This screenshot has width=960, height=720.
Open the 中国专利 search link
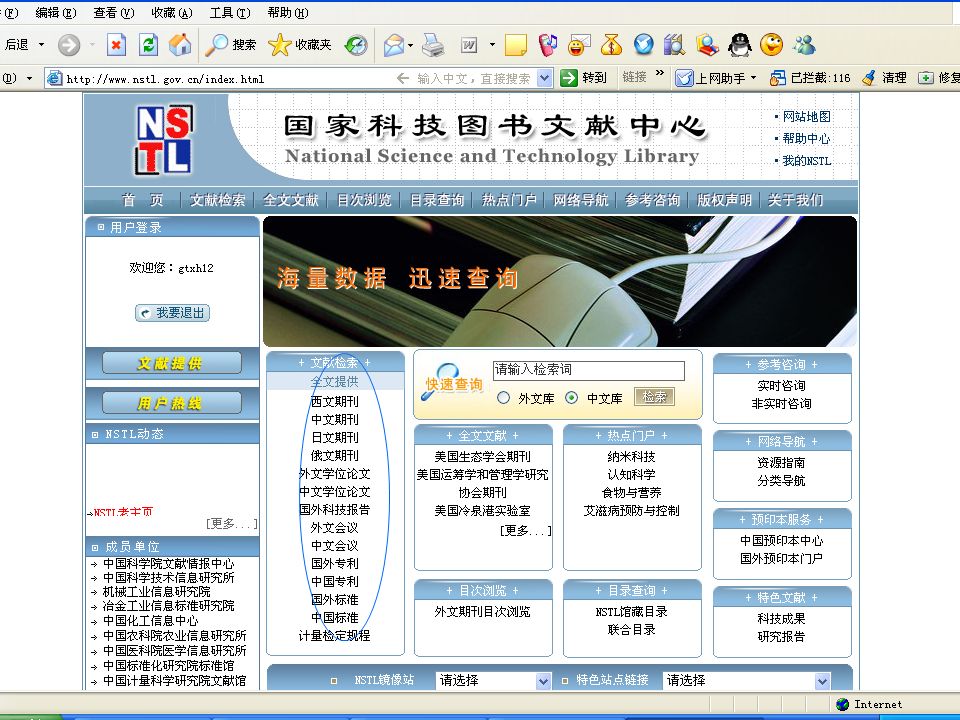tap(334, 581)
